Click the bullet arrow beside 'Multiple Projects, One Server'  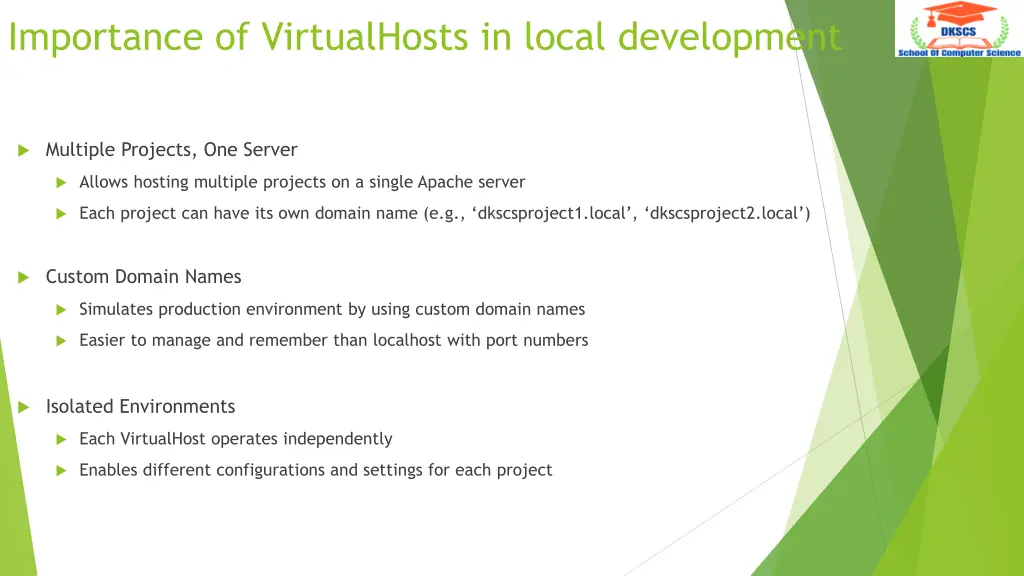24,151
